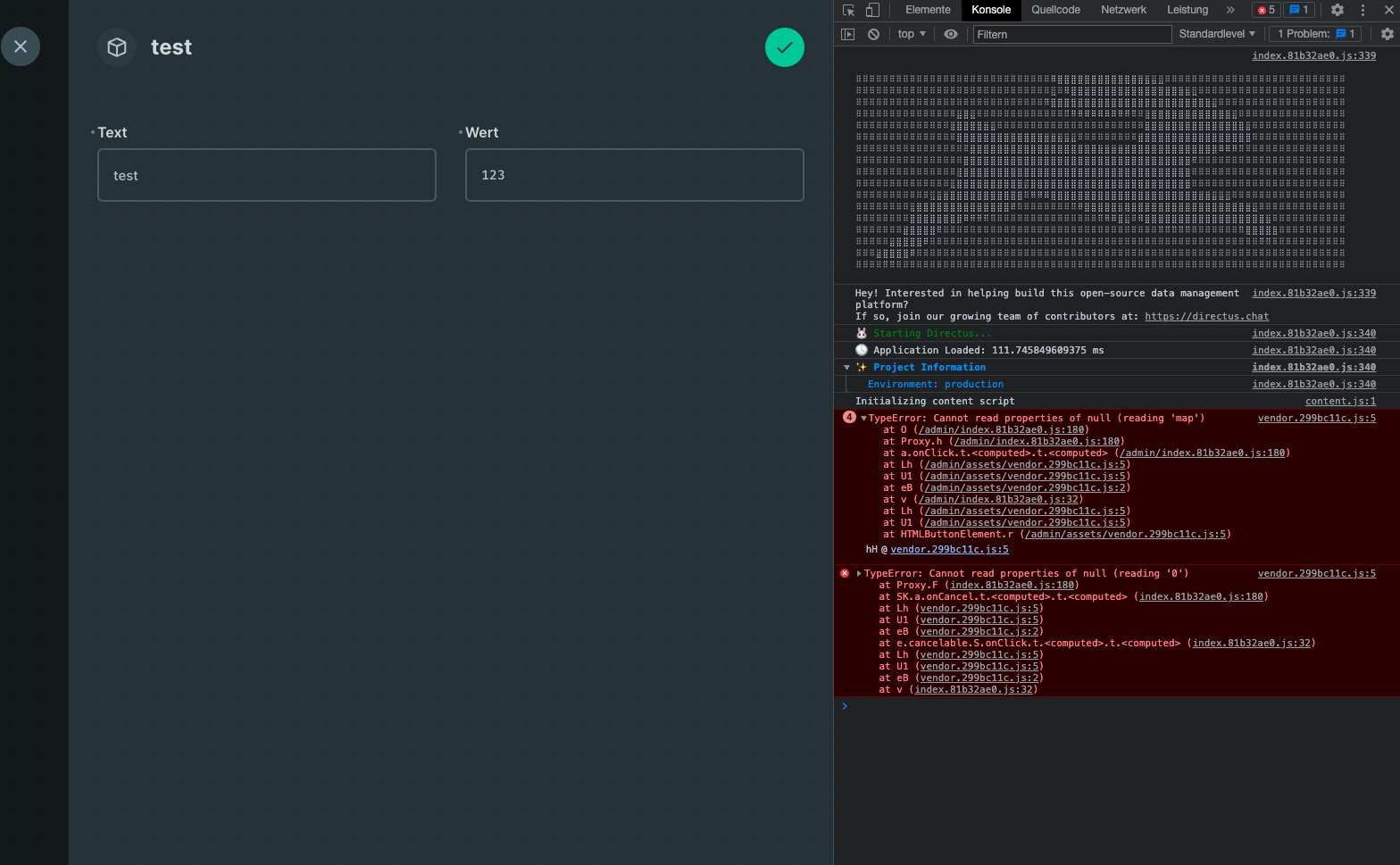
Task: Collapse the Project Information group
Action: [x=846, y=367]
